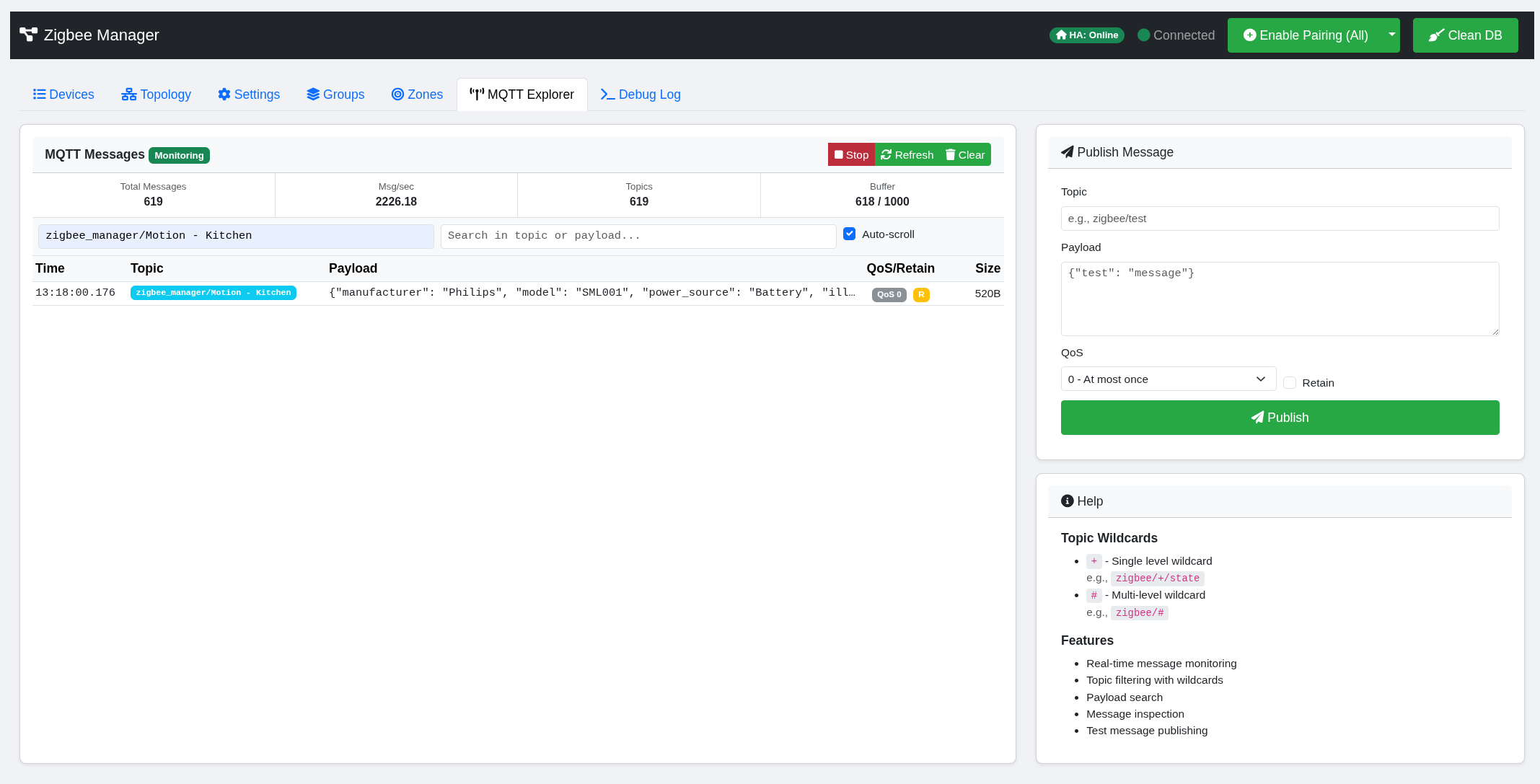Click the zigbee_manager/Motion - Kitchen topic tag
Viewport: 1540px width, 784px height.
[214, 292]
